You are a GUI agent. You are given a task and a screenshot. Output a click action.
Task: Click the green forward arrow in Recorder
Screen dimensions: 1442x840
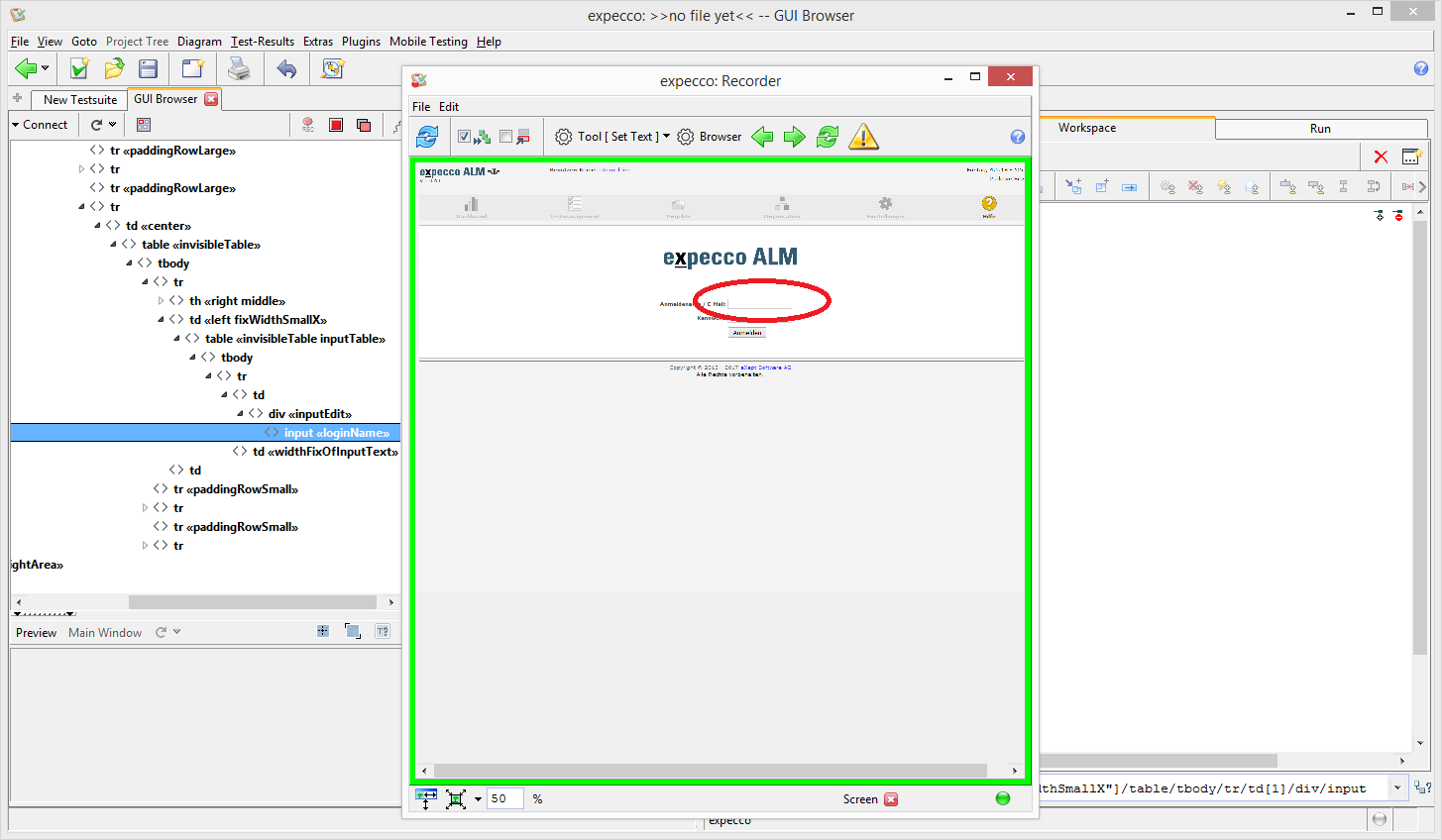(x=795, y=137)
